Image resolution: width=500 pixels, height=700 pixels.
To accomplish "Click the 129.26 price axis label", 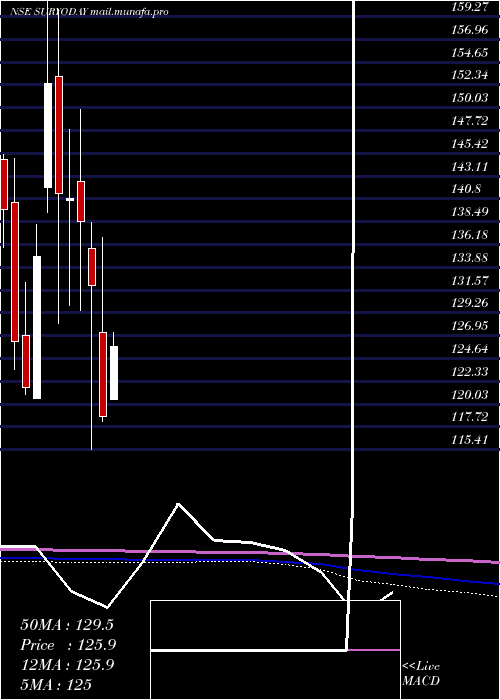I will 470,303.
